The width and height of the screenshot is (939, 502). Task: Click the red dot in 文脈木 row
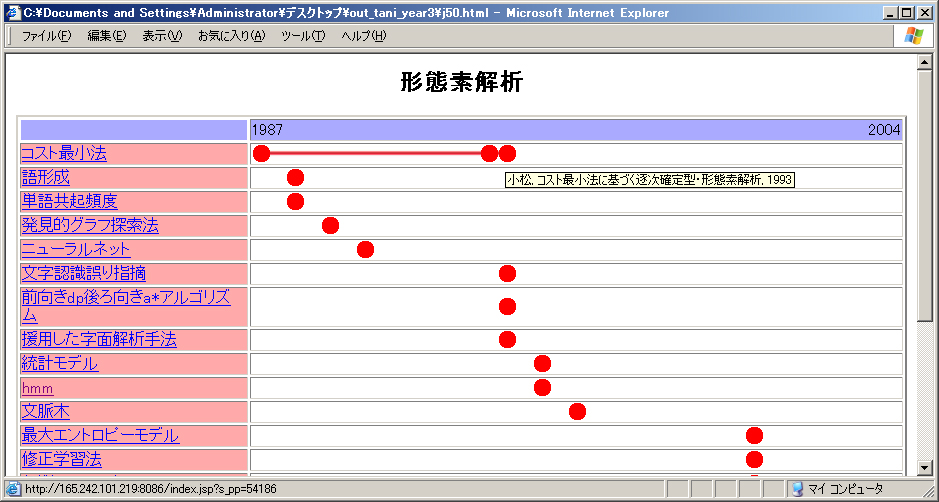pos(577,411)
